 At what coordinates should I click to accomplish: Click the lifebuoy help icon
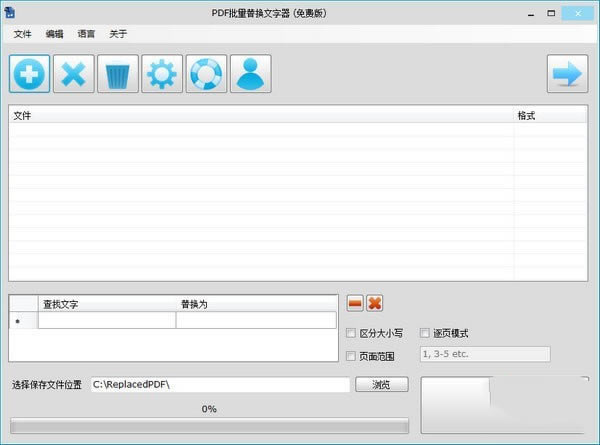(x=206, y=73)
